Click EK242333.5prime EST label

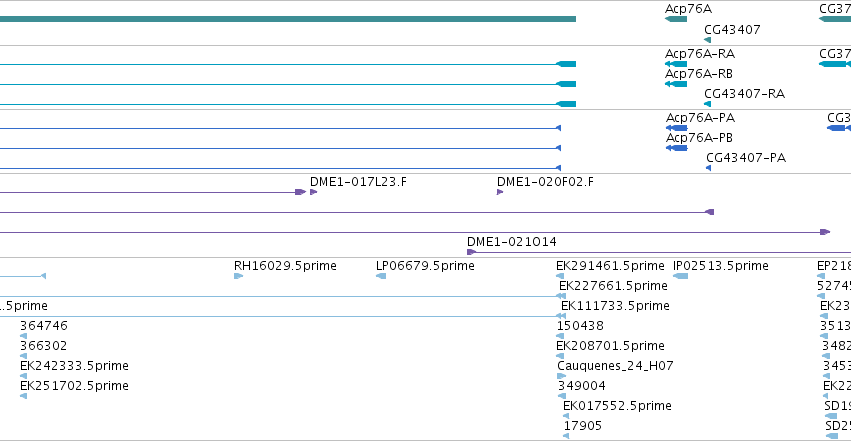74,366
